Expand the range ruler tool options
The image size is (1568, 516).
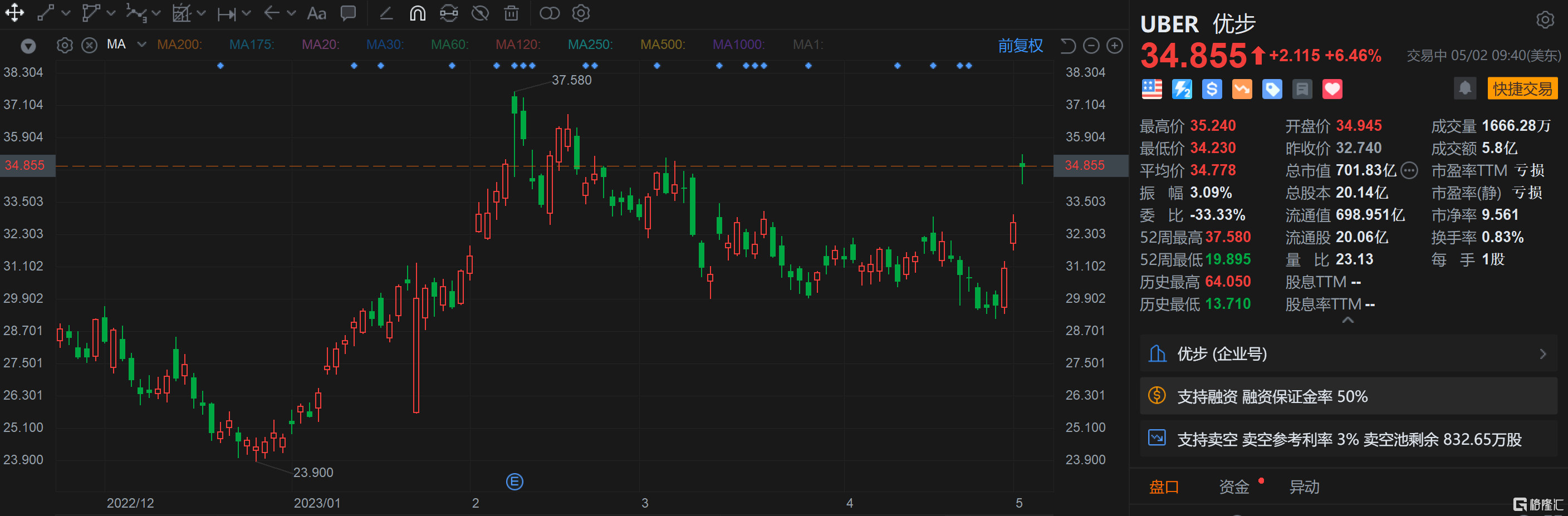click(x=246, y=13)
